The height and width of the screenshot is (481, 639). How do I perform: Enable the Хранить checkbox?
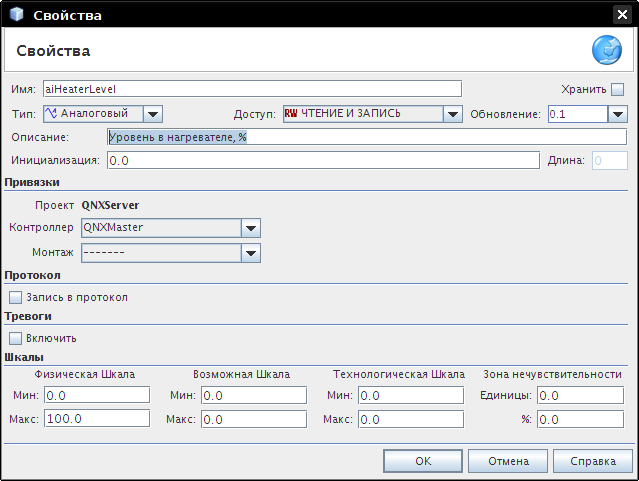(617, 89)
